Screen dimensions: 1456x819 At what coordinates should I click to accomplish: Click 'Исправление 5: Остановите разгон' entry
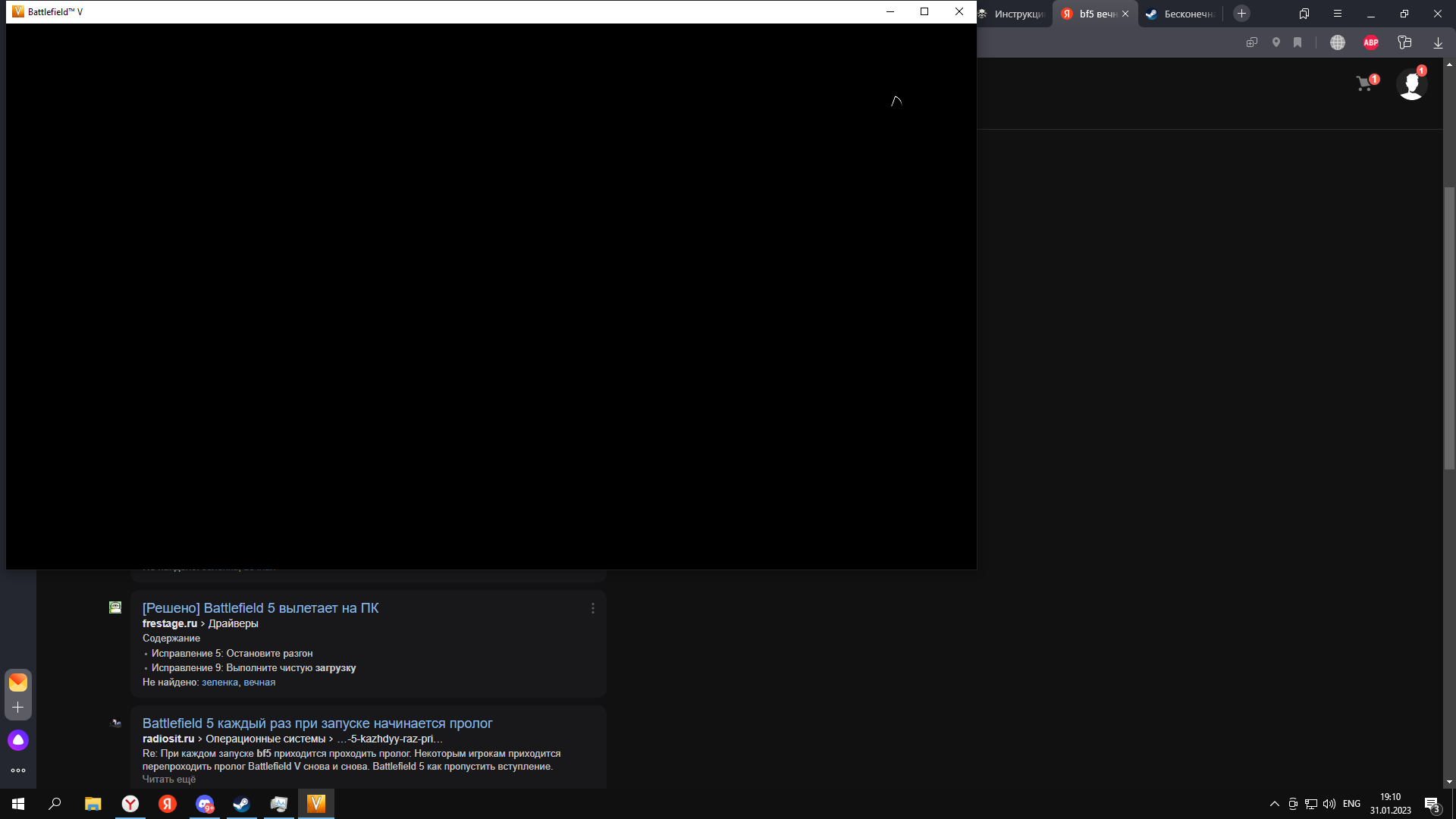232,654
